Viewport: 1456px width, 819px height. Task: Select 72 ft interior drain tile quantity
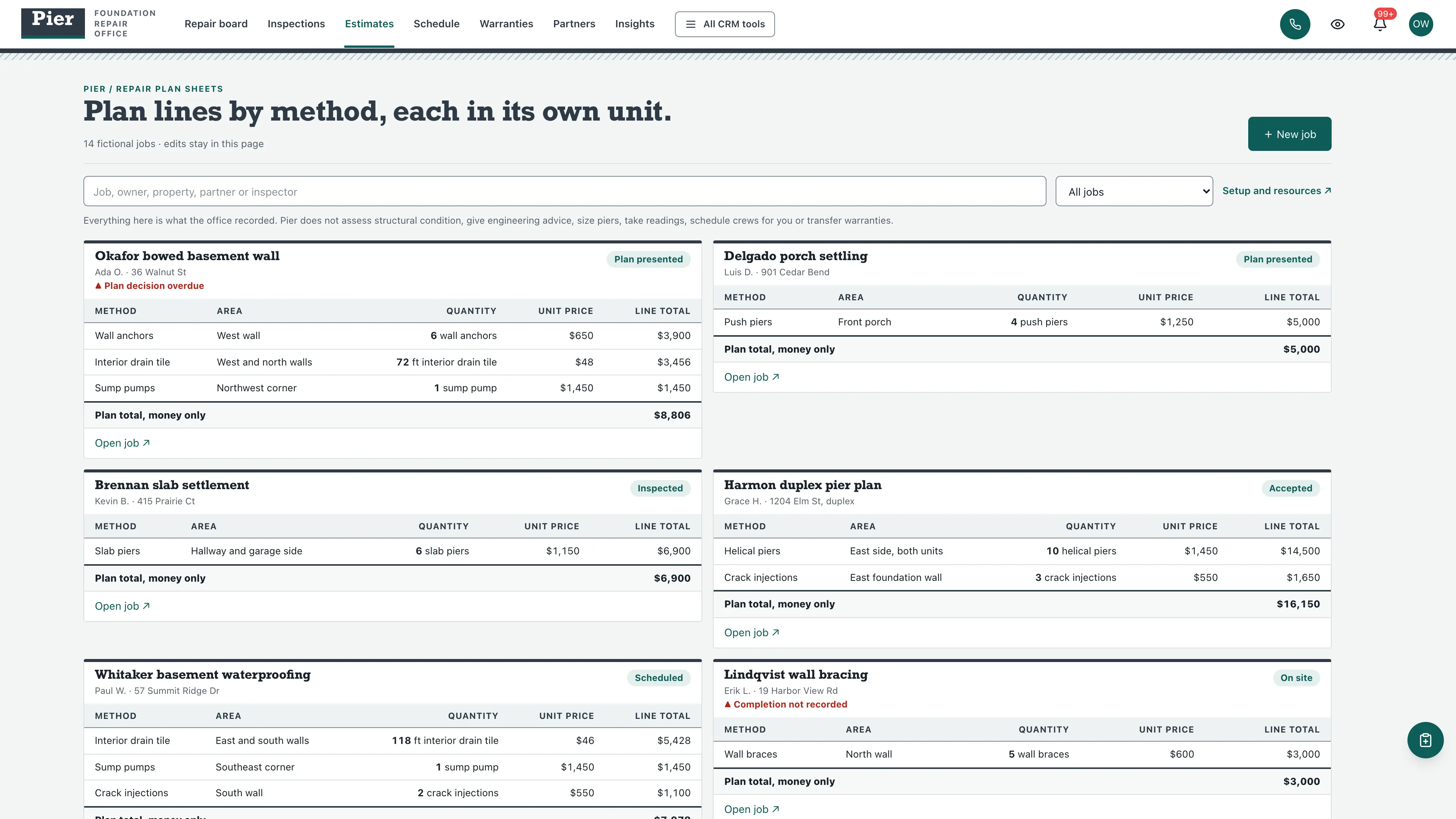446,362
